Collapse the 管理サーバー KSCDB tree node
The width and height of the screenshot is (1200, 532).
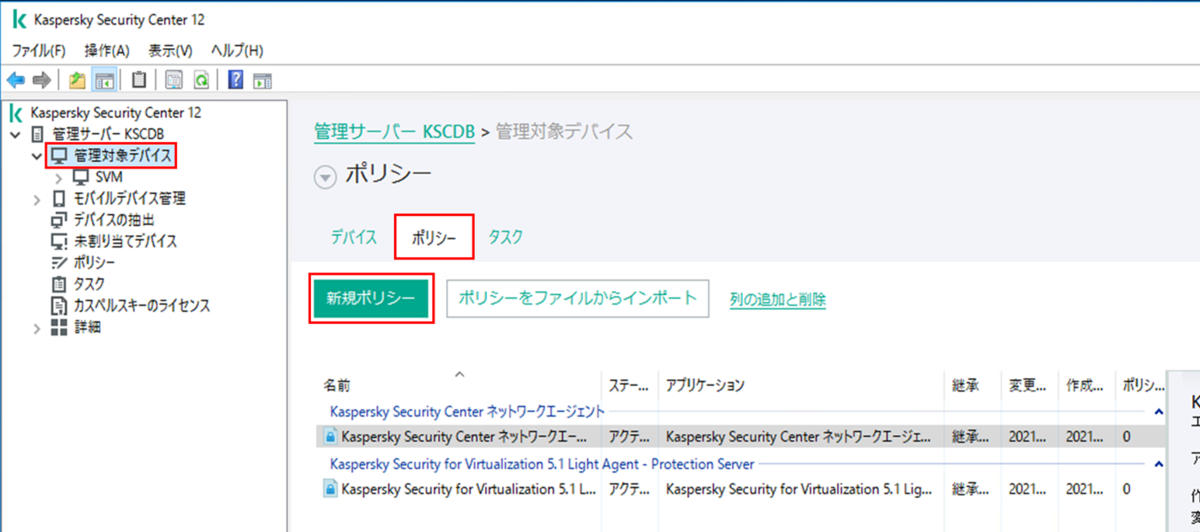coord(16,134)
